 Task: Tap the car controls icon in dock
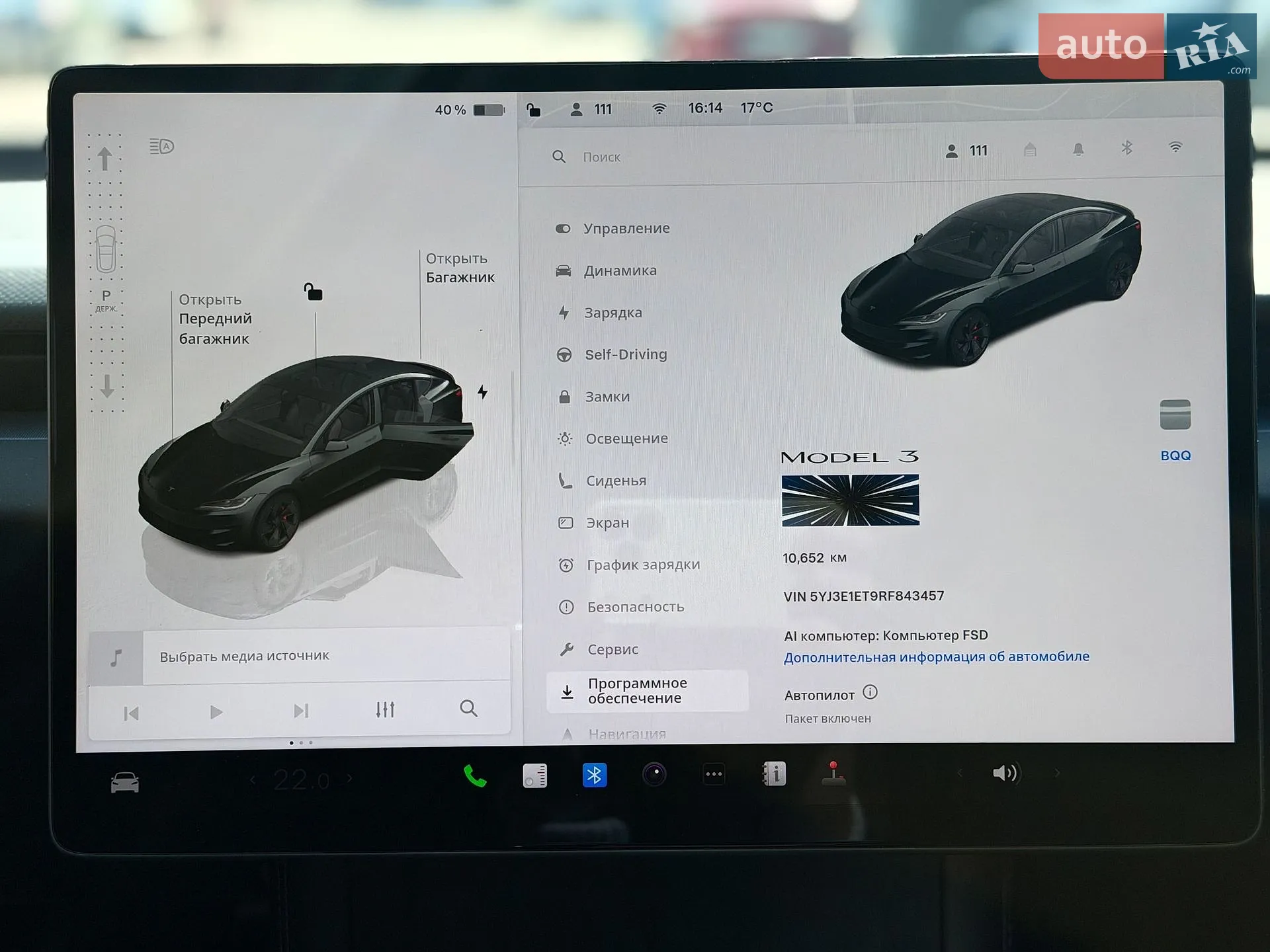[125, 783]
